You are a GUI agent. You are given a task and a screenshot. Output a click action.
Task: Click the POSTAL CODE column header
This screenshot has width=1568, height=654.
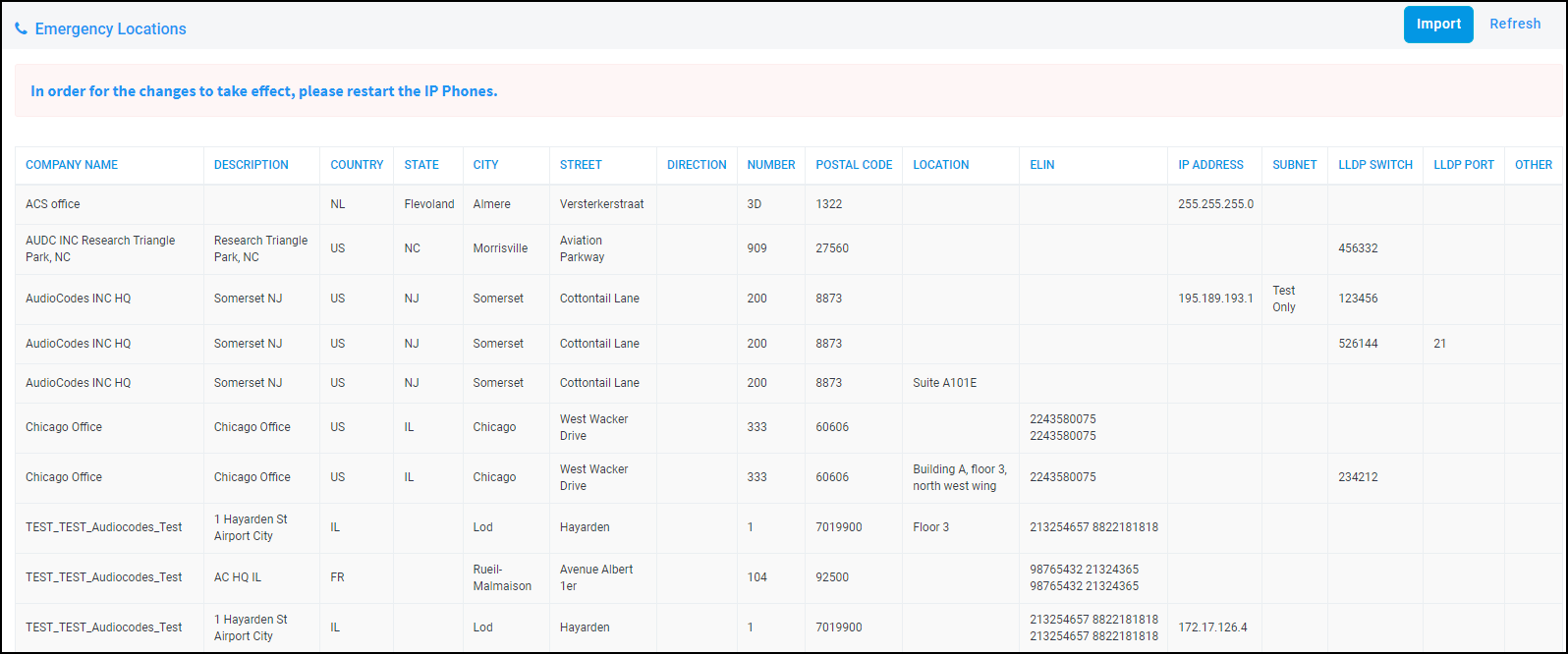[x=854, y=165]
